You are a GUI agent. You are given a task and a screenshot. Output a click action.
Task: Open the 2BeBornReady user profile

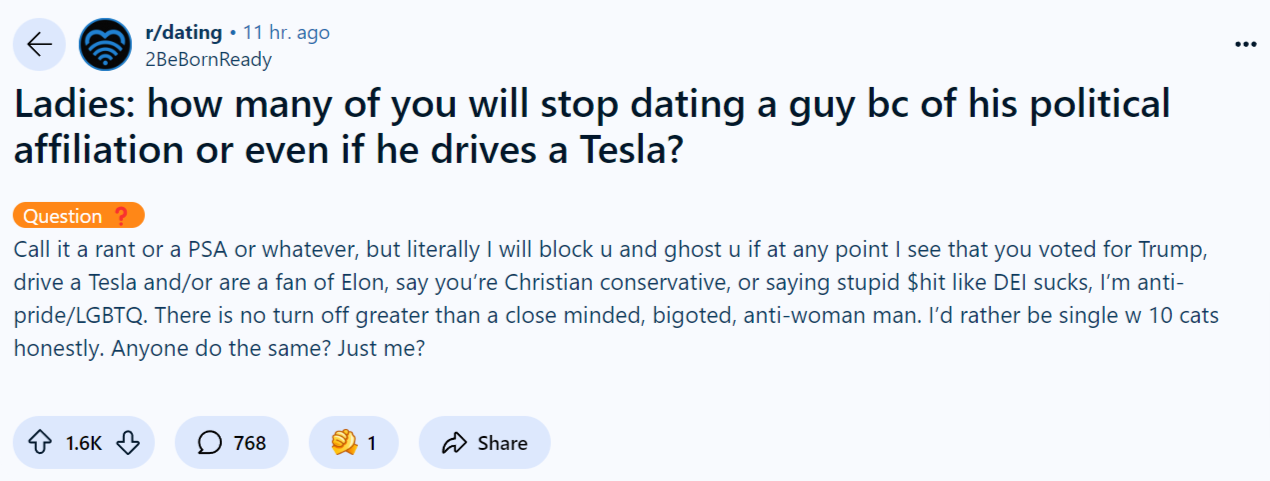[x=208, y=59]
